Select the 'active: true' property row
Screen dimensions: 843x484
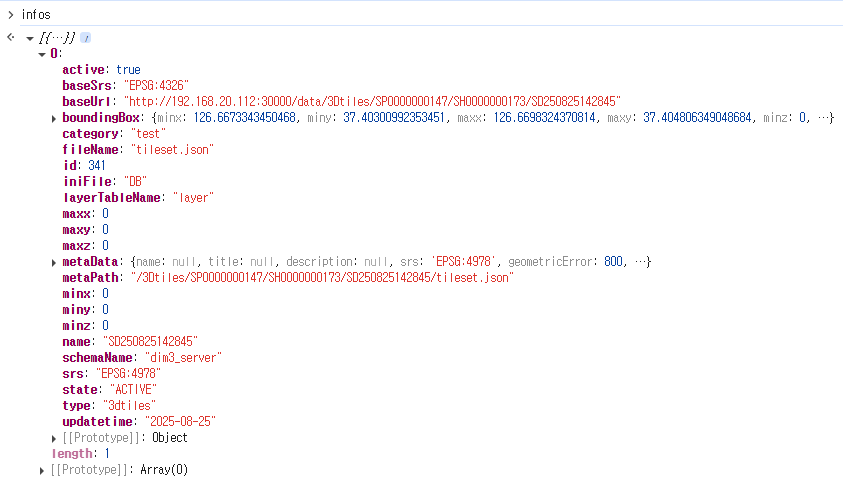coord(102,69)
